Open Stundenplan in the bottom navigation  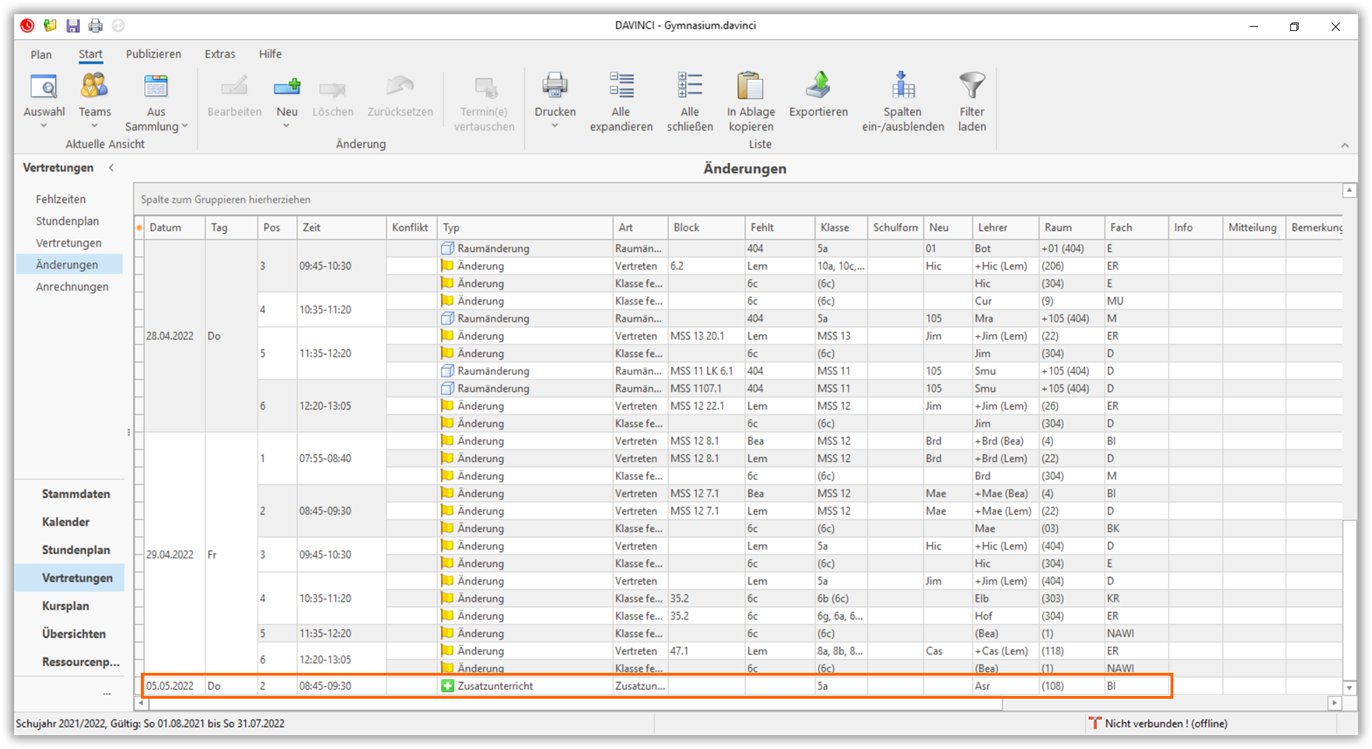[x=76, y=550]
